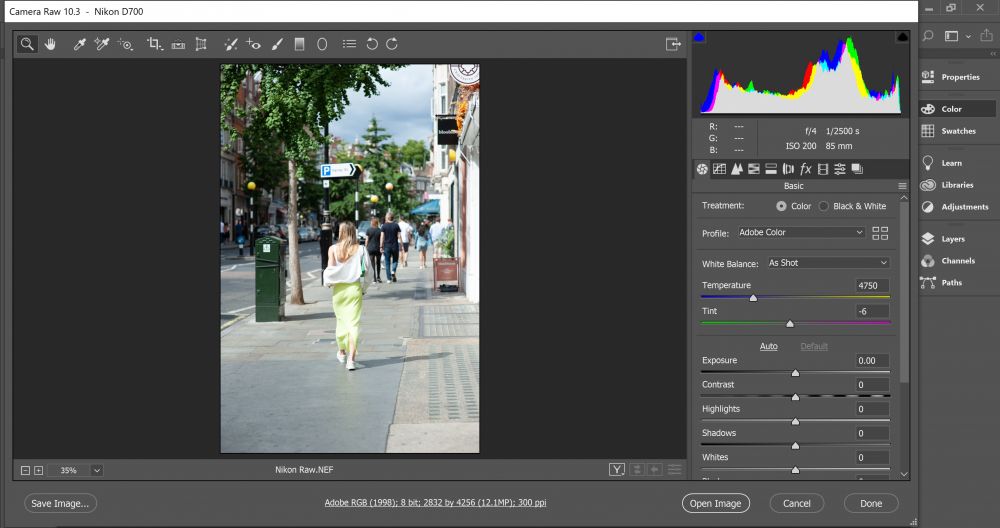This screenshot has width=1000, height=528.
Task: Open the Effects (fx) tab
Action: click(805, 169)
